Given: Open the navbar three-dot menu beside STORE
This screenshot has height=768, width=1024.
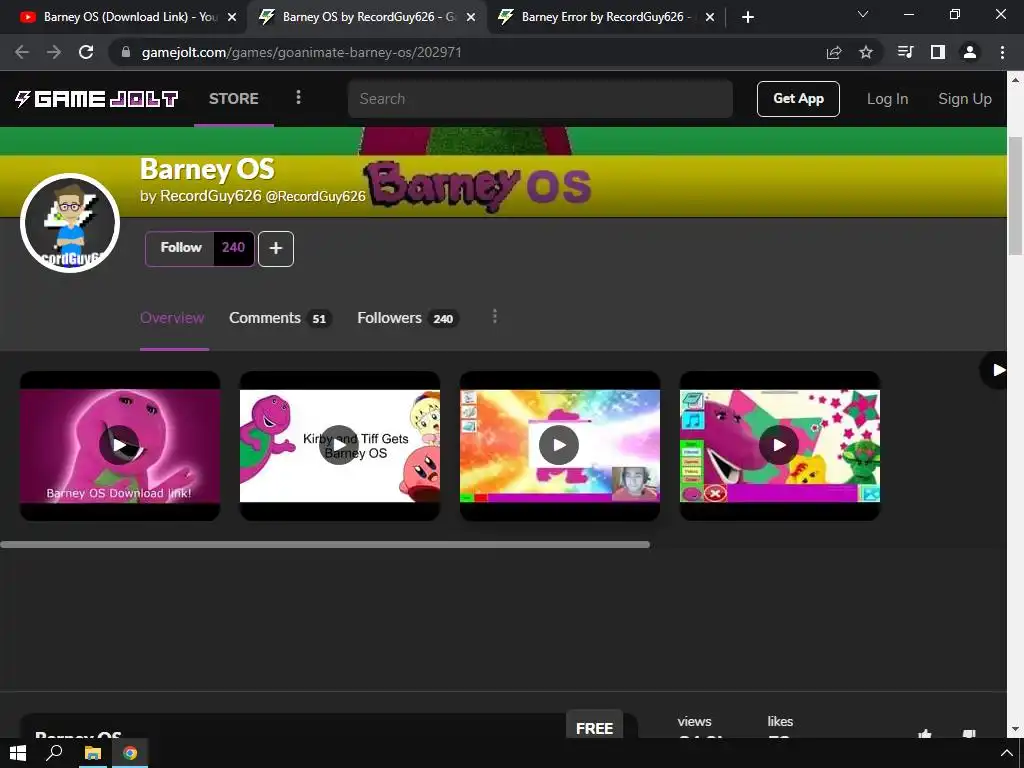Looking at the screenshot, I should (298, 98).
